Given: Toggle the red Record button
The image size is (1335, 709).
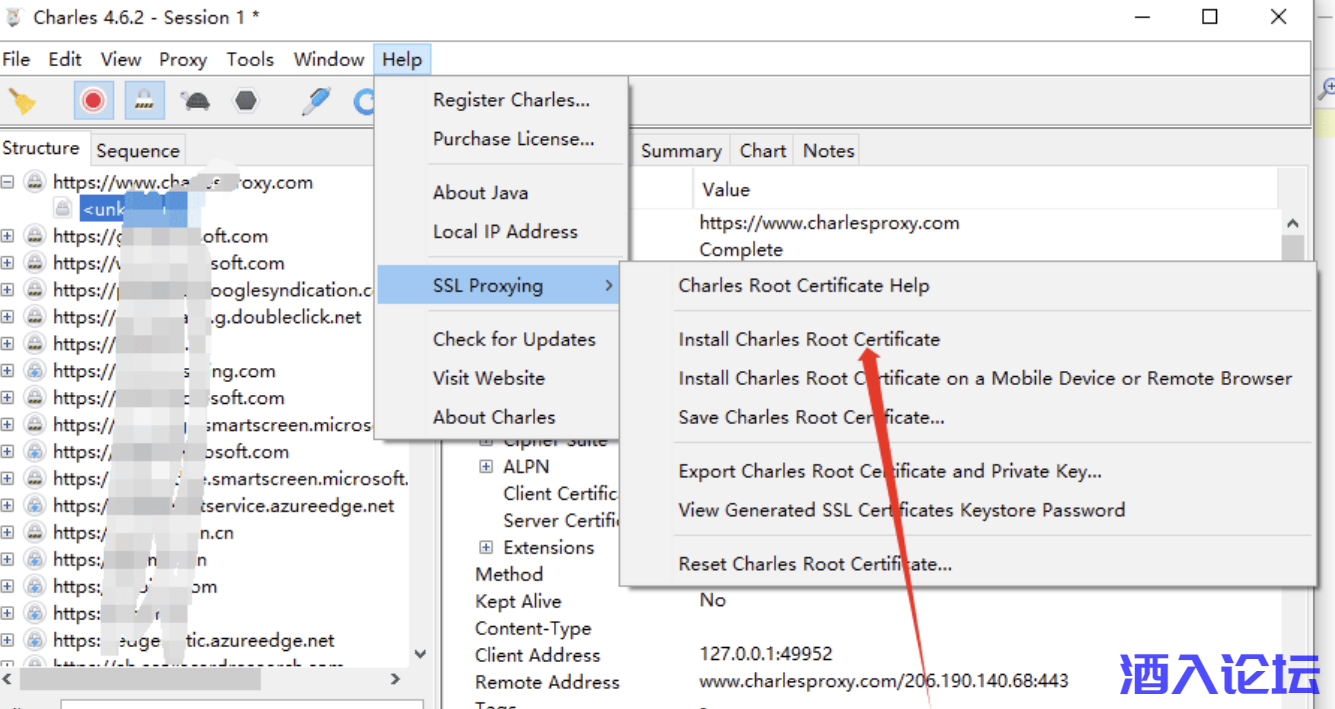Looking at the screenshot, I should point(93,101).
